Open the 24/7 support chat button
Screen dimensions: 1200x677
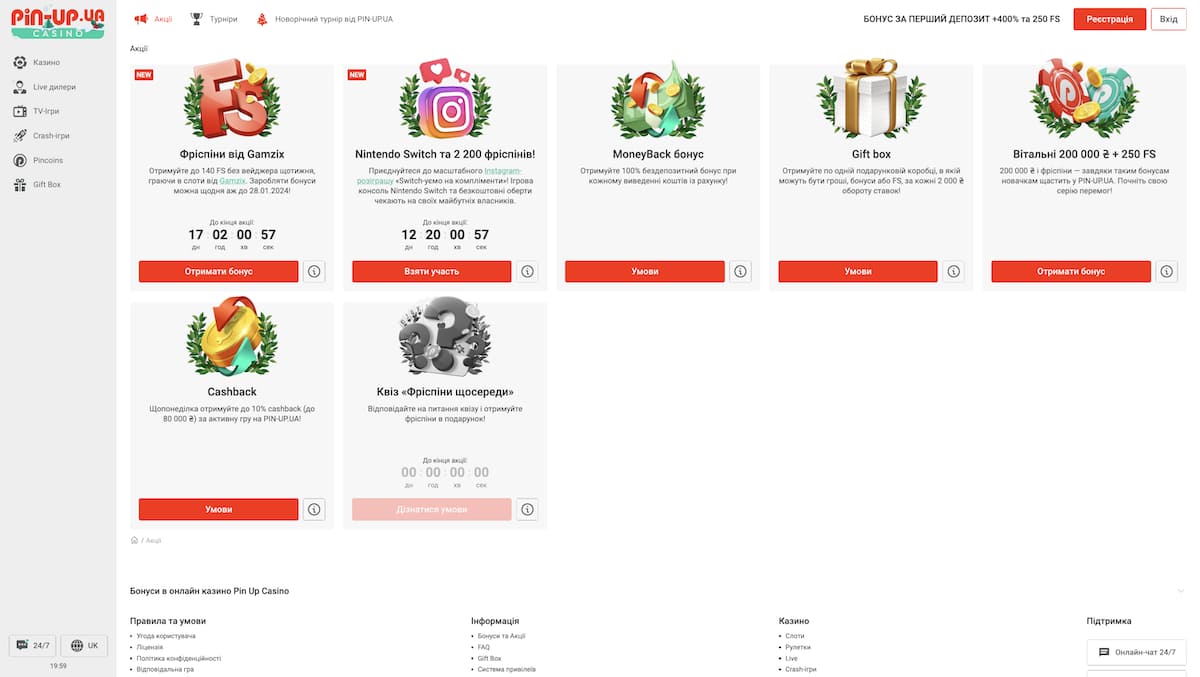pyautogui.click(x=32, y=646)
